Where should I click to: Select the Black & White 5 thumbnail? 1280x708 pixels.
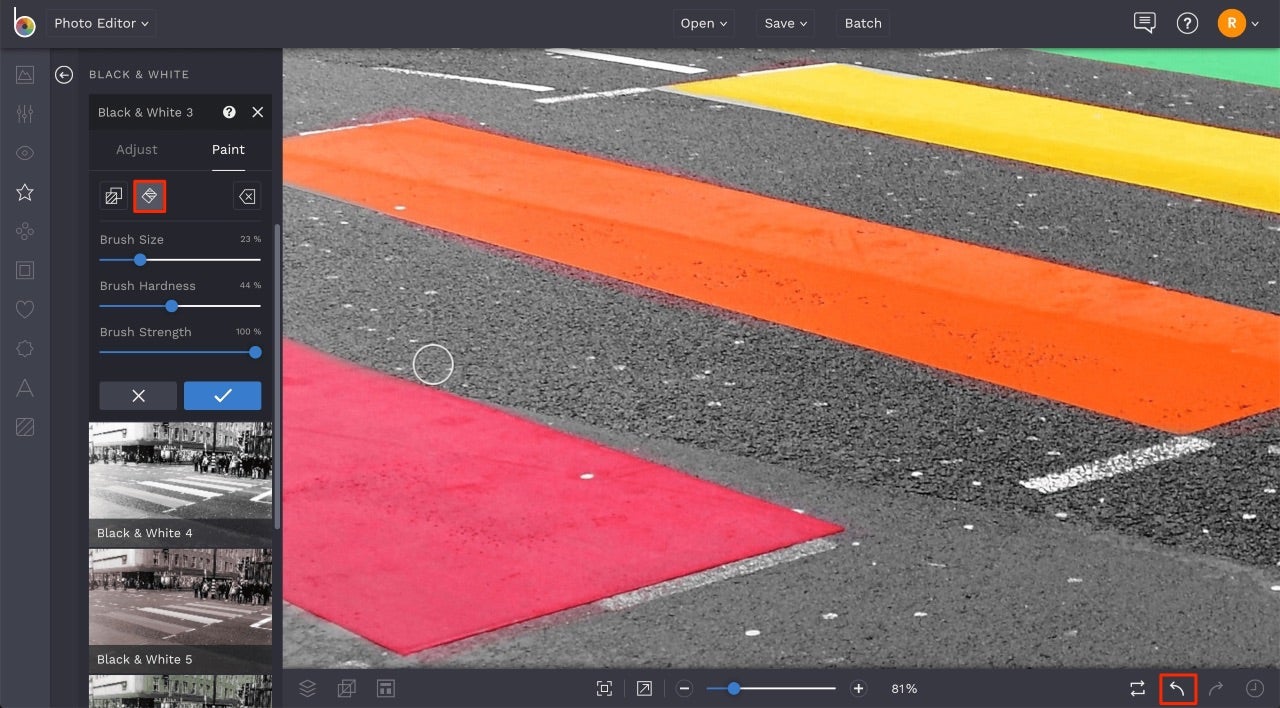180,596
